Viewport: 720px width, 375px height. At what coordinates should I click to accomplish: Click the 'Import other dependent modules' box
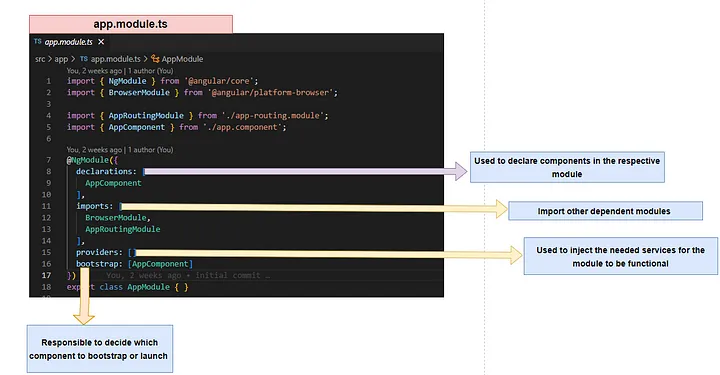tap(605, 211)
